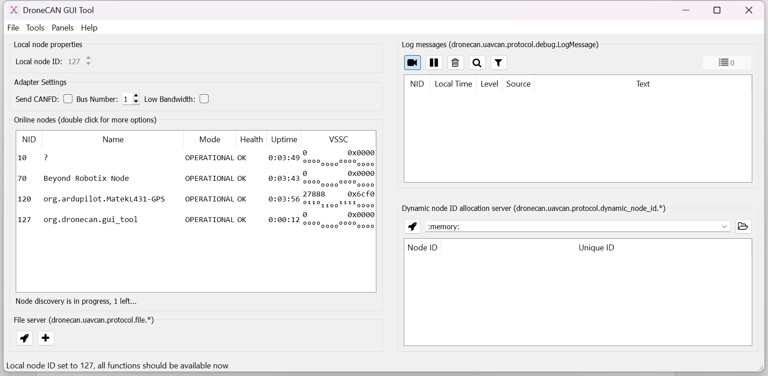The width and height of the screenshot is (768, 376).
Task: Launch the file server rocket button
Action: tap(24, 338)
